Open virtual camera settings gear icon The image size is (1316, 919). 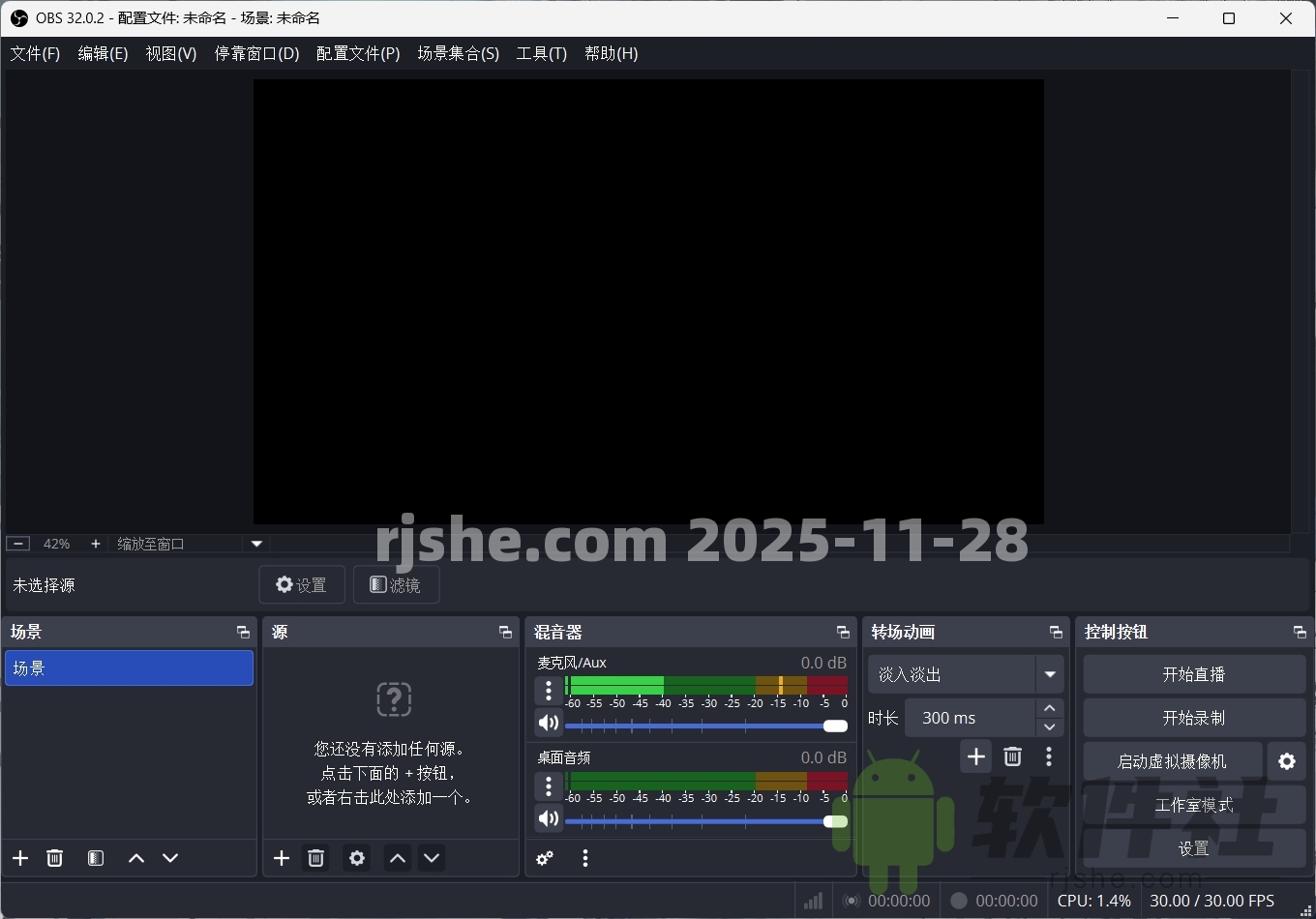click(x=1287, y=761)
